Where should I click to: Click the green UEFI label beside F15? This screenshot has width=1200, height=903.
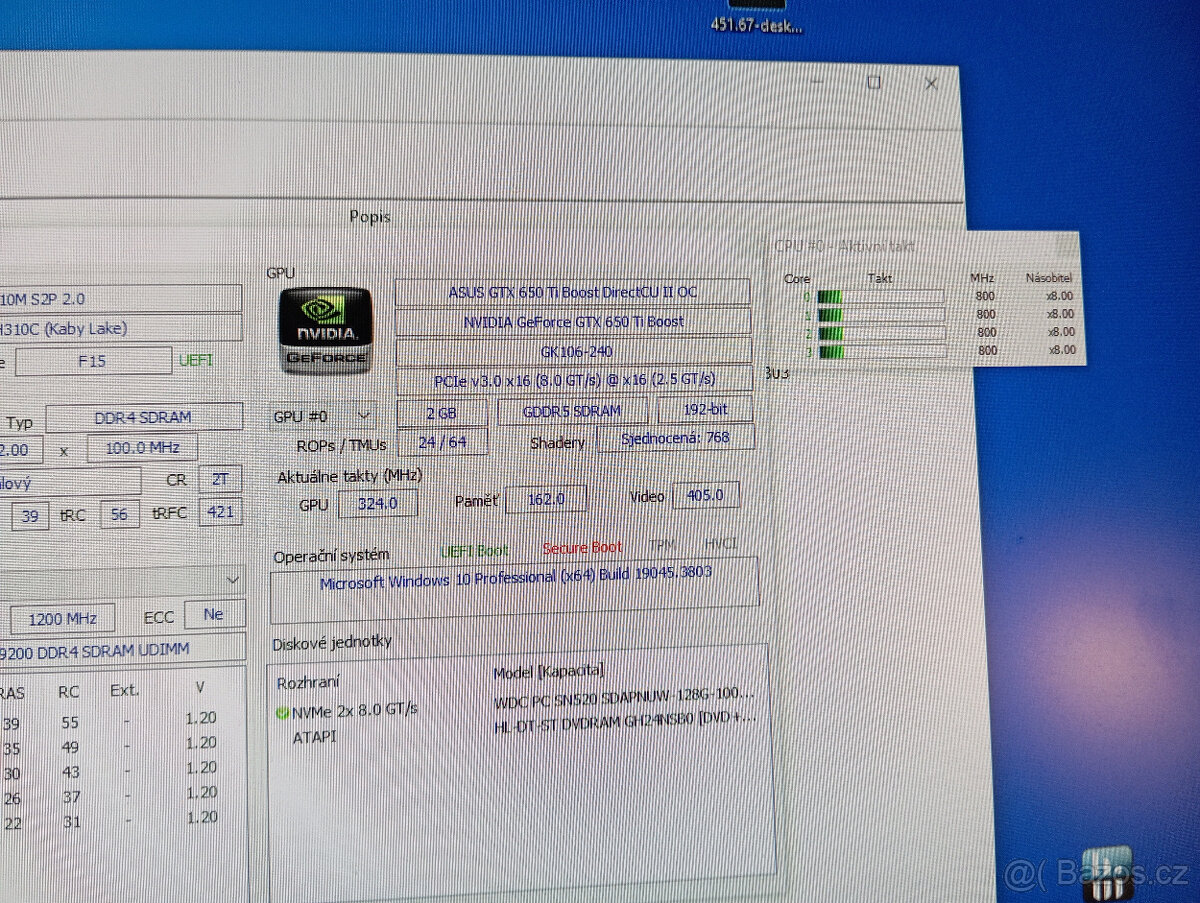pyautogui.click(x=196, y=360)
